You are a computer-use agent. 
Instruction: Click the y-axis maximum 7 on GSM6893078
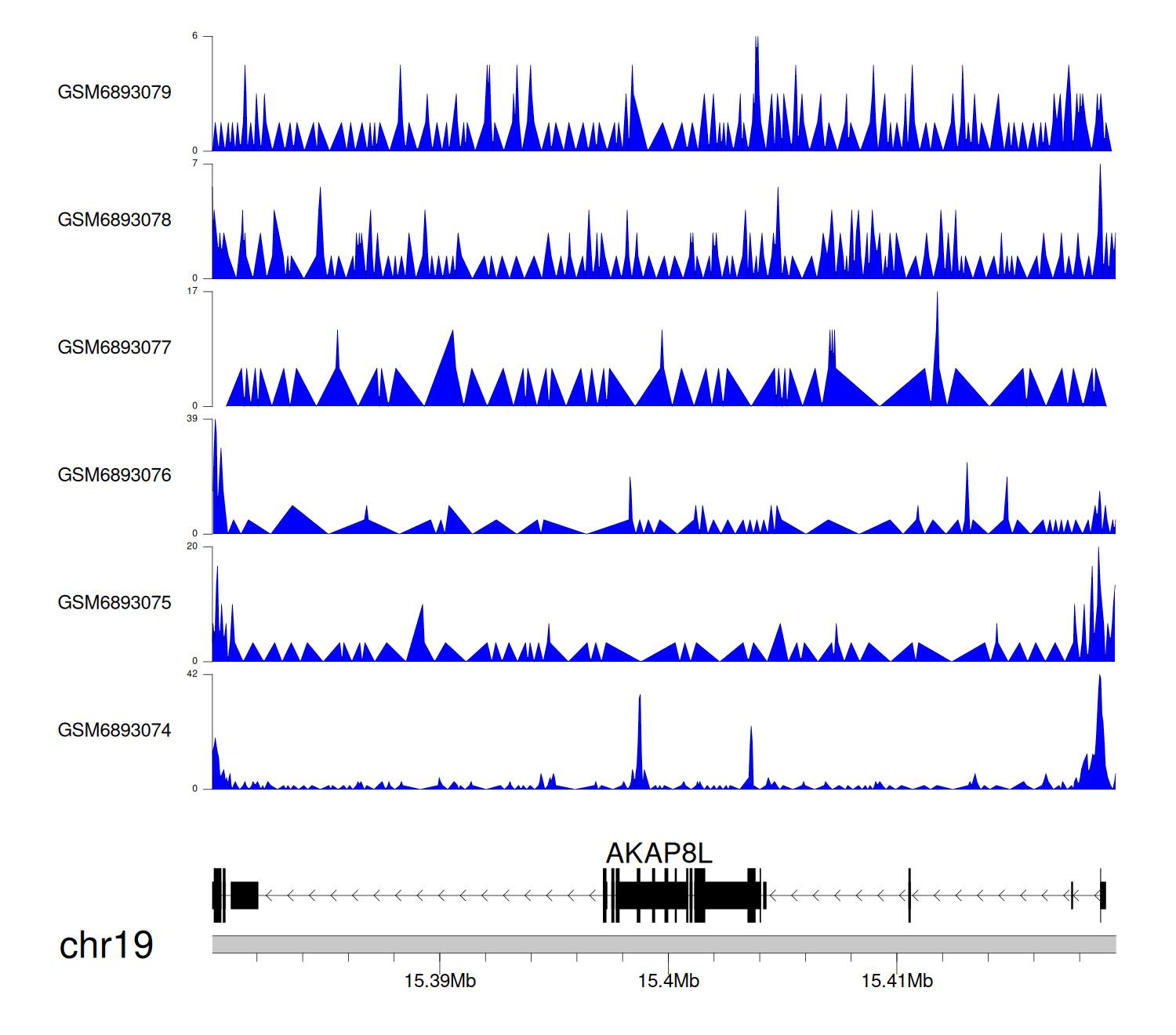click(194, 163)
